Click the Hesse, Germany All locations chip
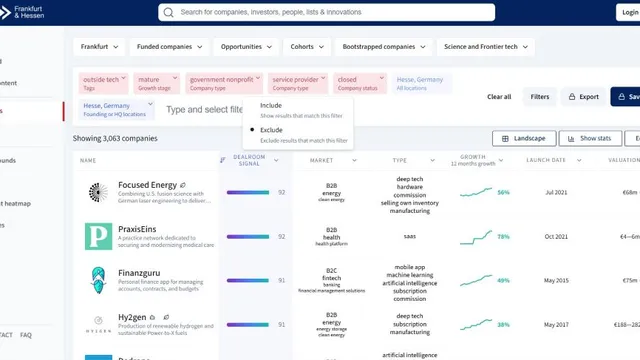Image resolution: width=640 pixels, height=360 pixels. coord(422,83)
